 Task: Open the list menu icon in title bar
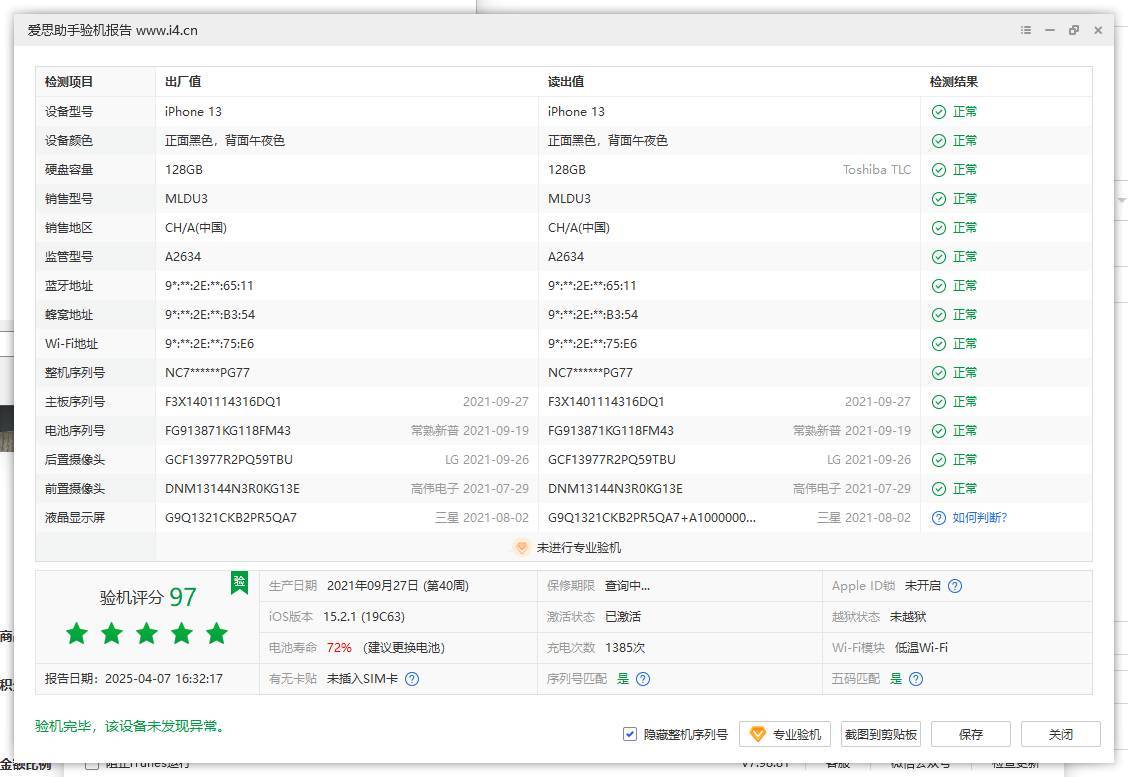point(1026,30)
